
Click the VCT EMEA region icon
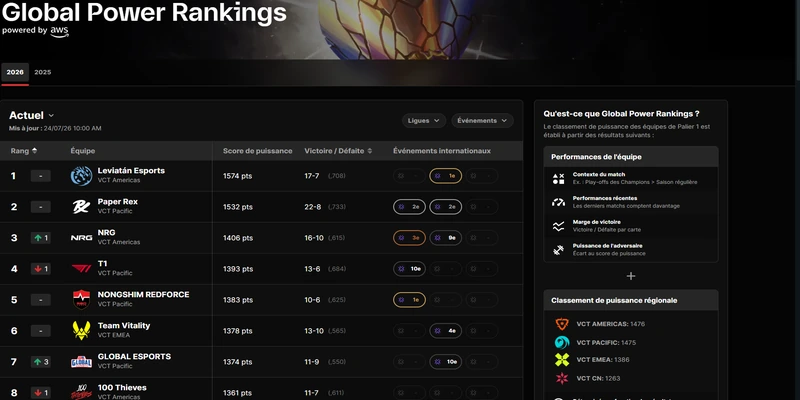click(562, 360)
